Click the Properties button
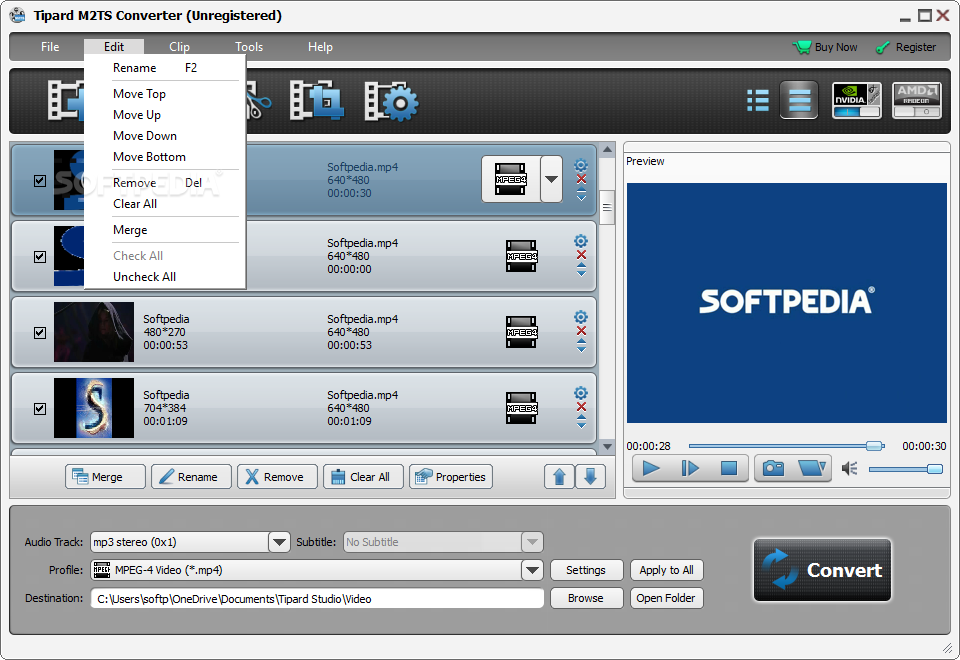Screen dimensions: 960x660 pos(451,476)
